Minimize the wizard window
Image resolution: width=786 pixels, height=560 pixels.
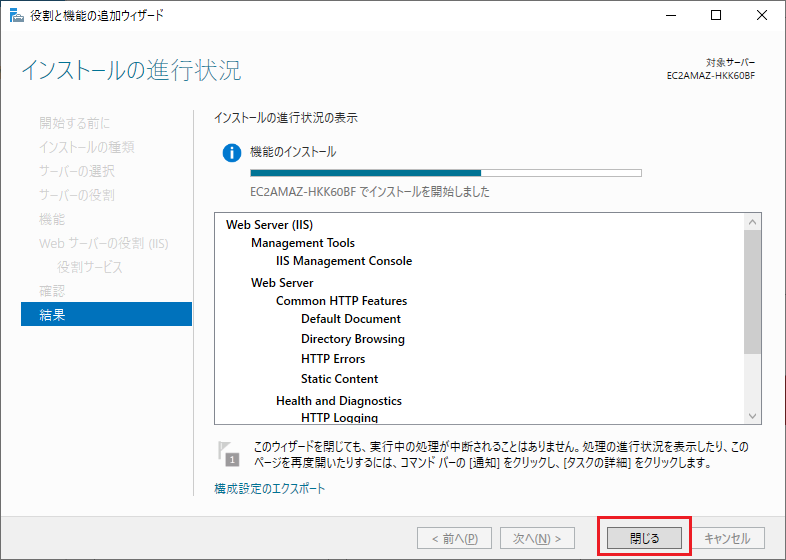coord(671,16)
